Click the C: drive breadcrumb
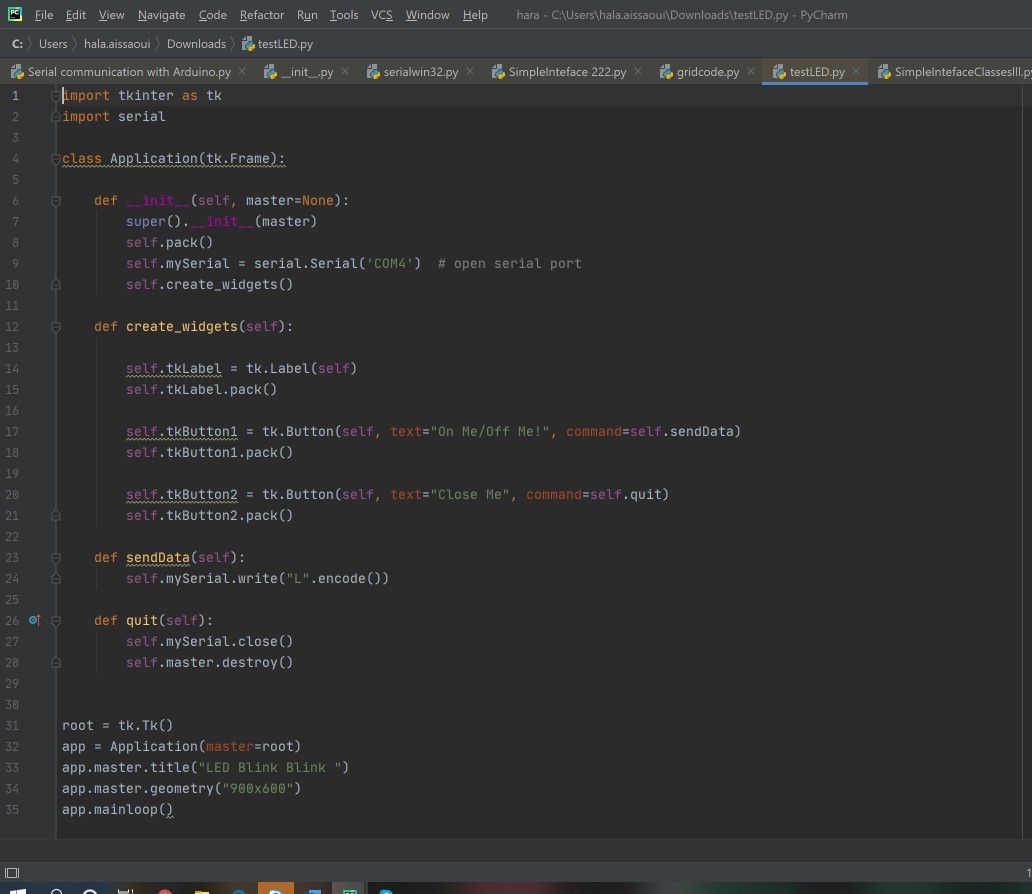The image size is (1032, 894). pyautogui.click(x=17, y=43)
